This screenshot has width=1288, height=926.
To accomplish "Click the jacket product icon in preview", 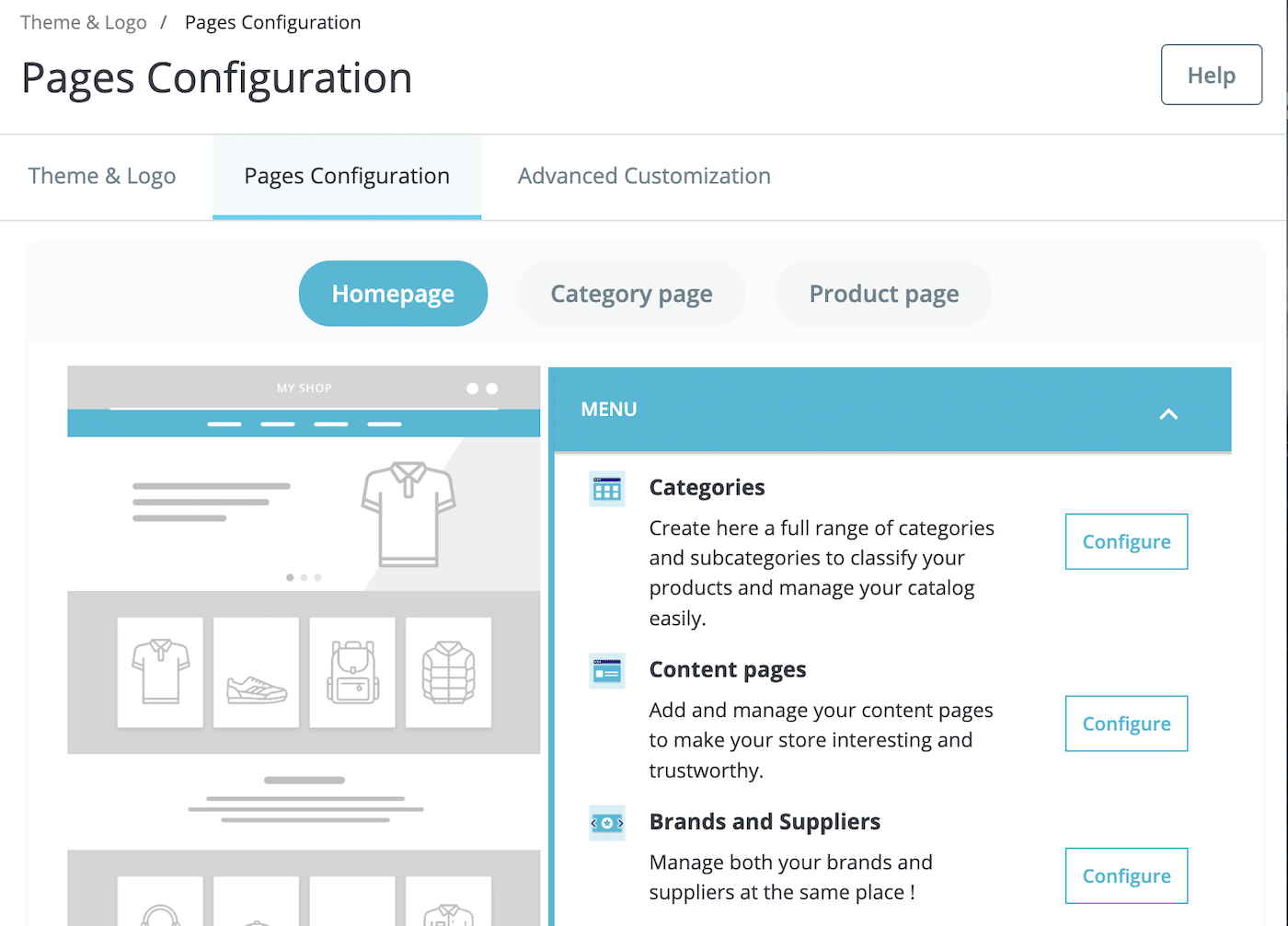I will click(x=448, y=672).
